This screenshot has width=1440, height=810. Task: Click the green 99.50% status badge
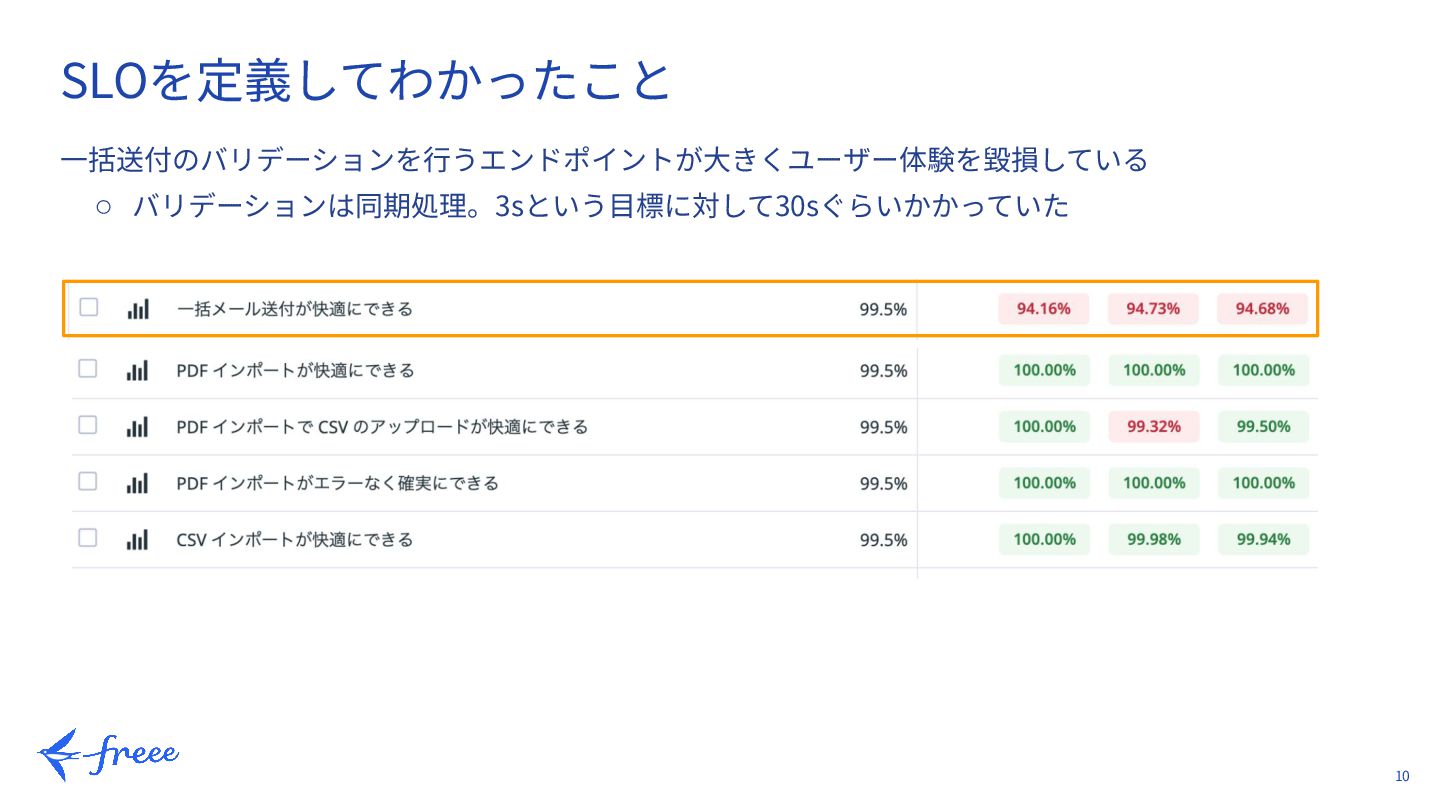coord(1262,427)
